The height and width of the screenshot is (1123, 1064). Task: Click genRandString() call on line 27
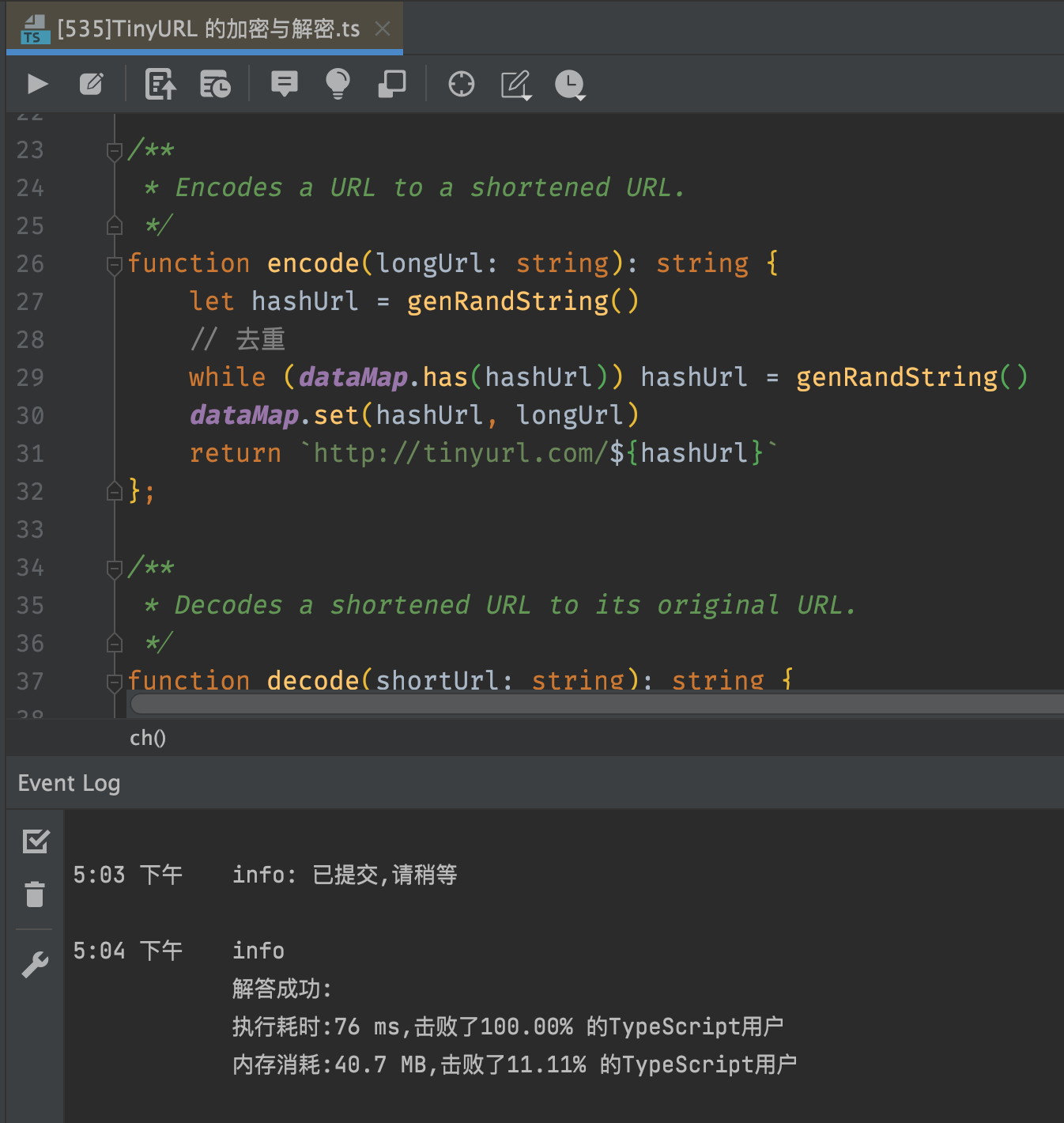click(523, 301)
